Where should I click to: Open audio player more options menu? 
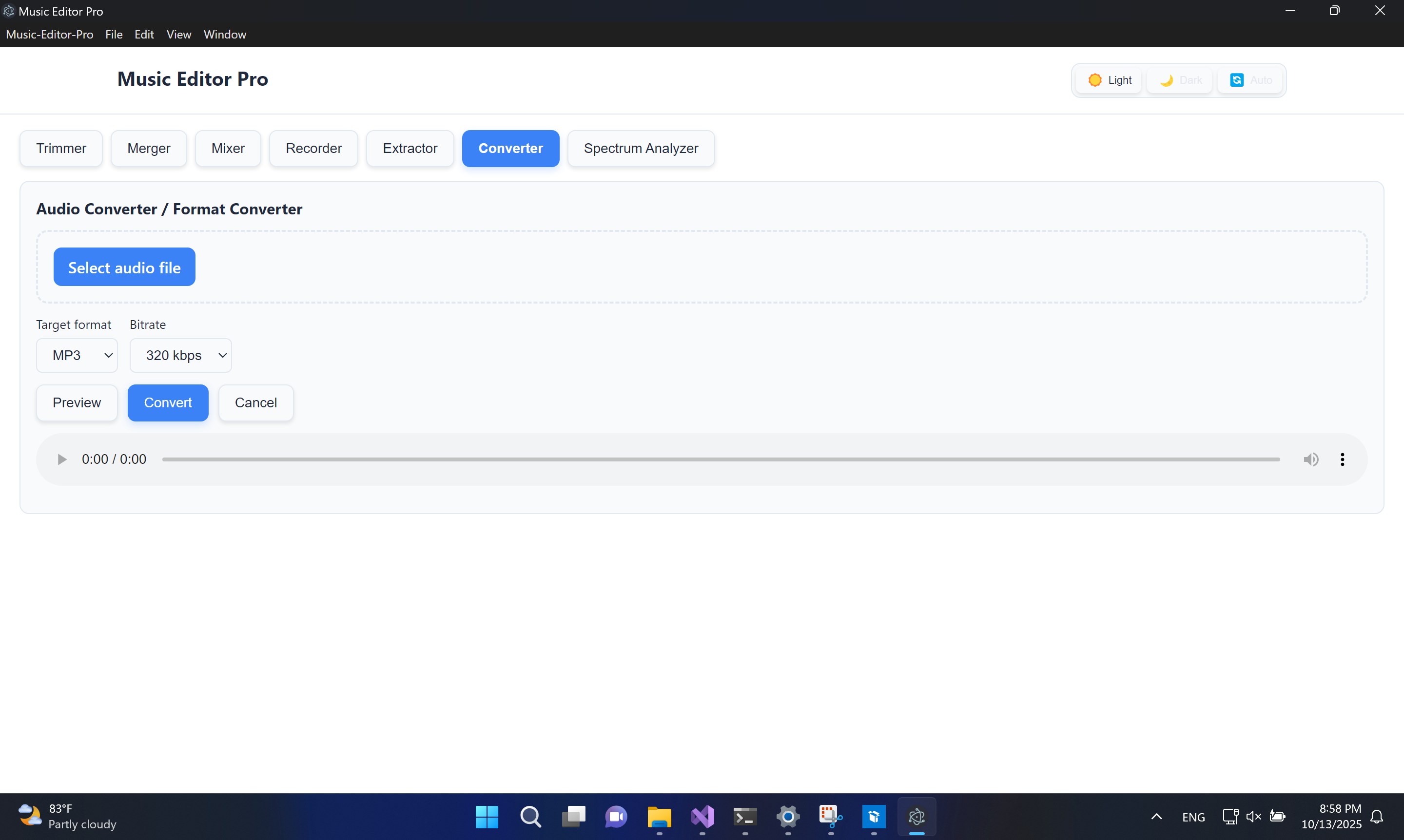click(1342, 459)
